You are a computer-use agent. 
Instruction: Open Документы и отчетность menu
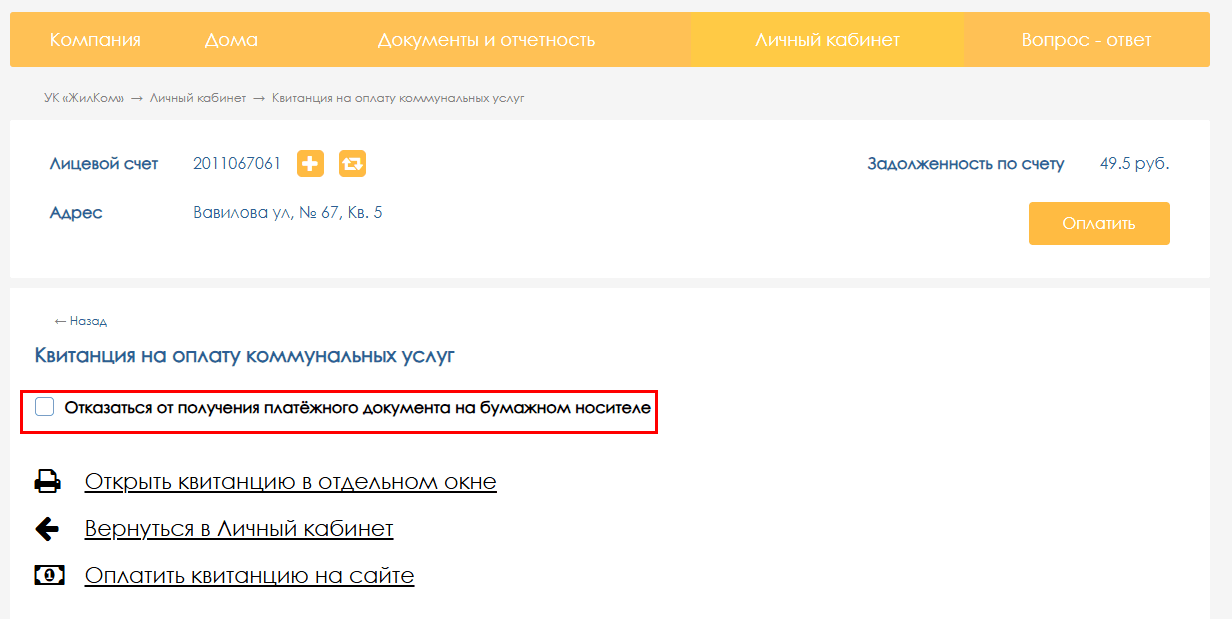[486, 40]
